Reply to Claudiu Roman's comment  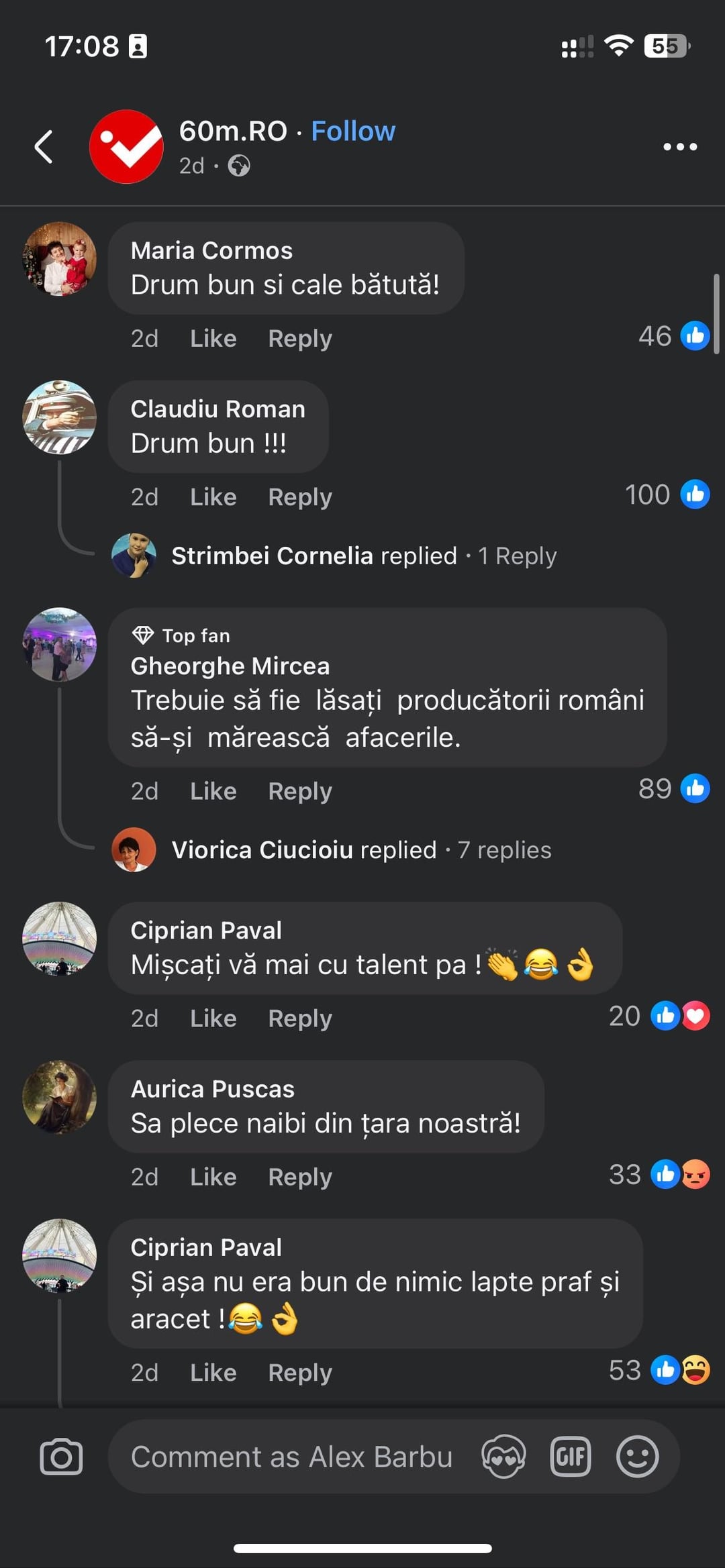click(300, 497)
